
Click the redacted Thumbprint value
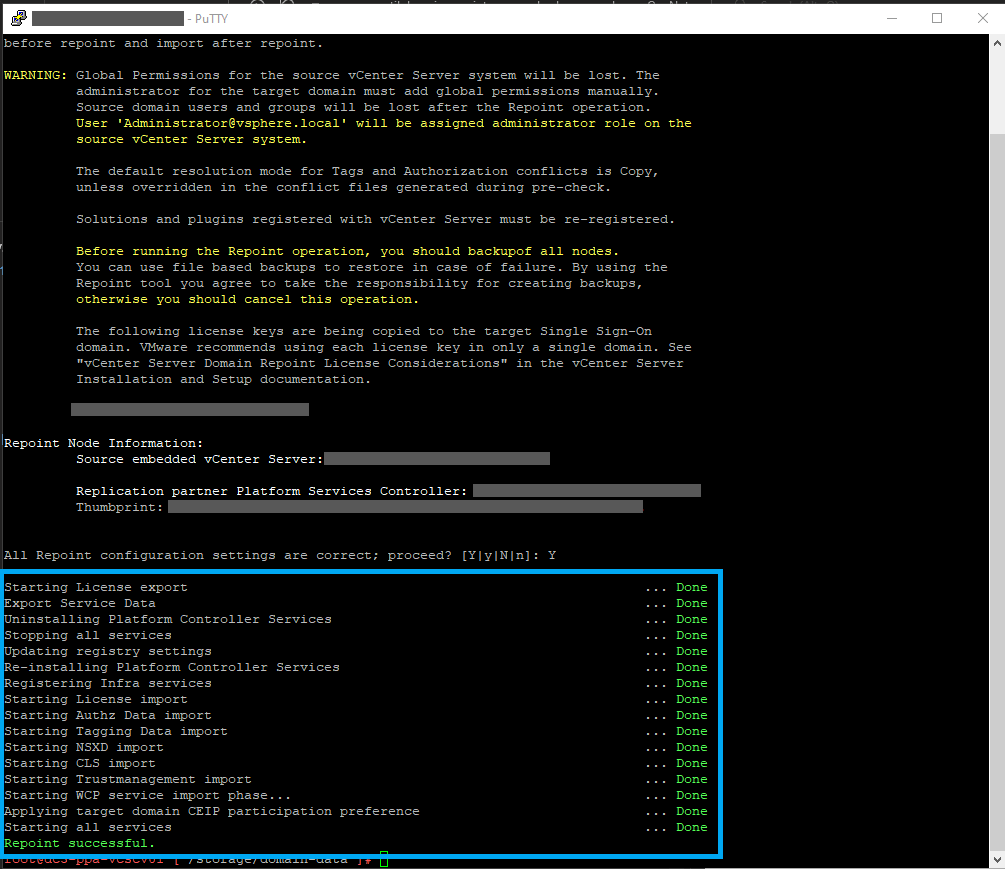click(x=405, y=507)
